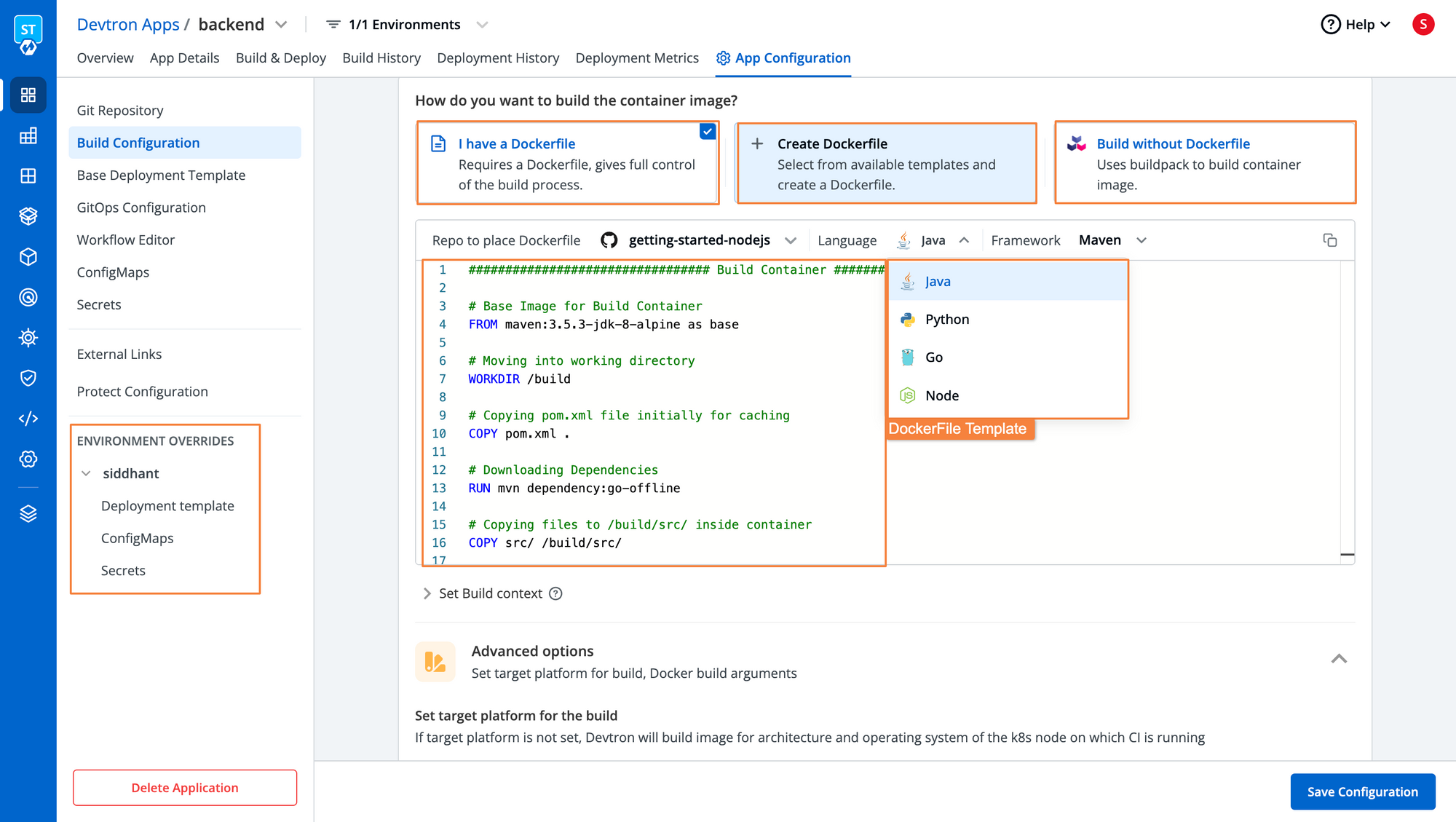Go to Devtron Apps breadcrumb link
This screenshot has height=822, width=1456.
[x=128, y=25]
